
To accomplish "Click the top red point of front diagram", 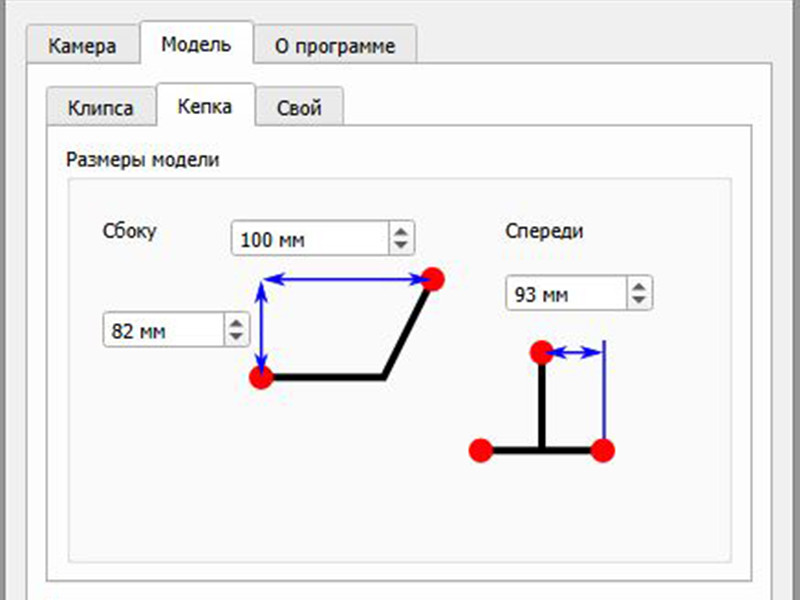I will [x=541, y=351].
